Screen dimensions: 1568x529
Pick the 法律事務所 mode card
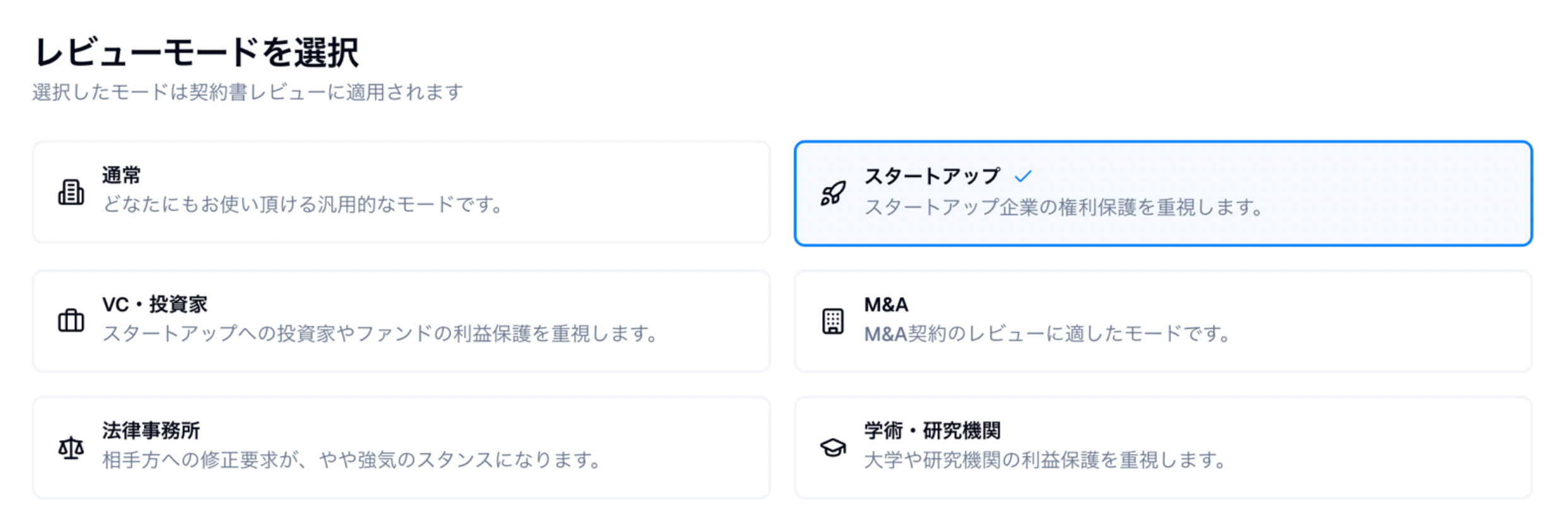pyautogui.click(x=401, y=448)
